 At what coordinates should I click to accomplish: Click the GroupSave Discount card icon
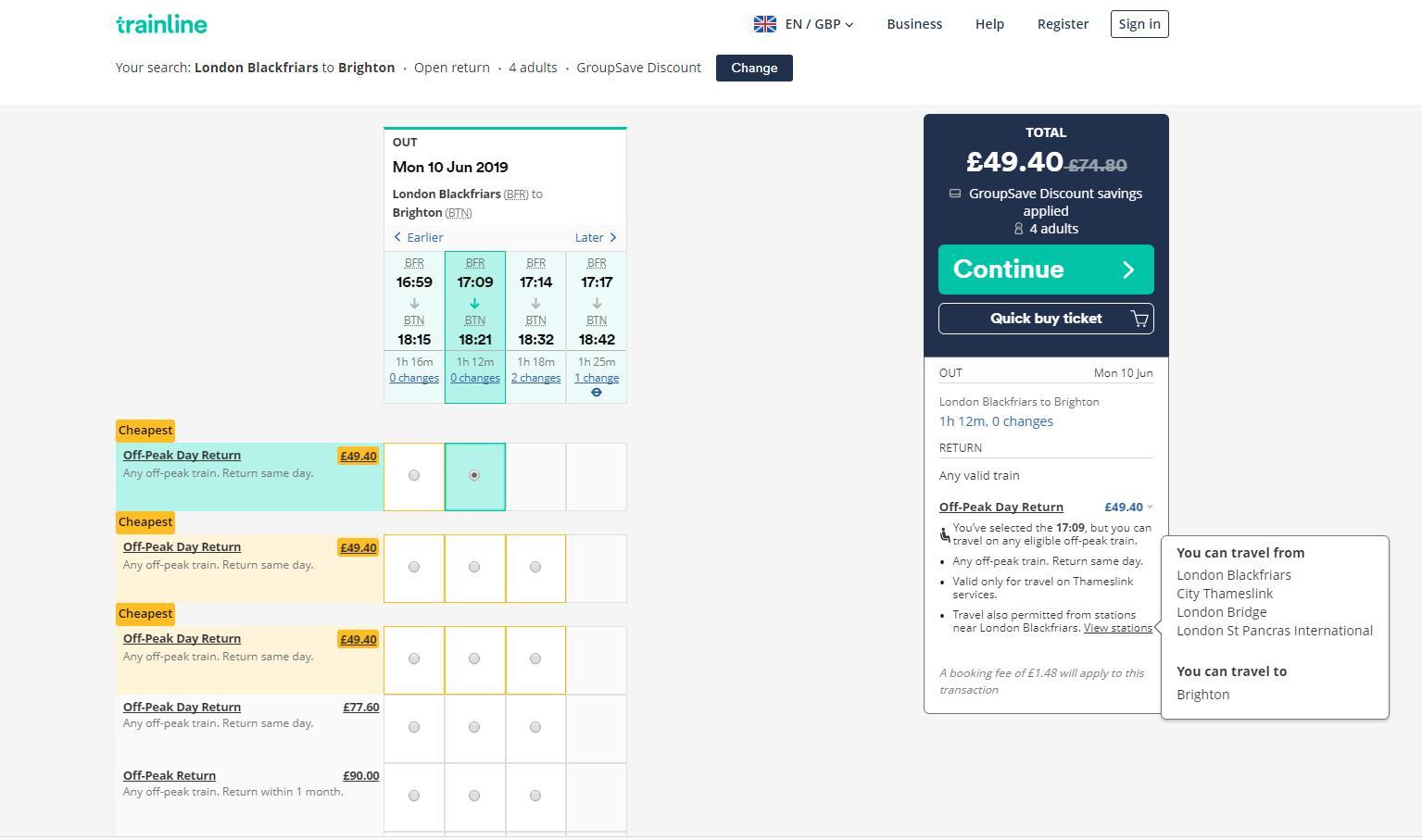click(955, 194)
